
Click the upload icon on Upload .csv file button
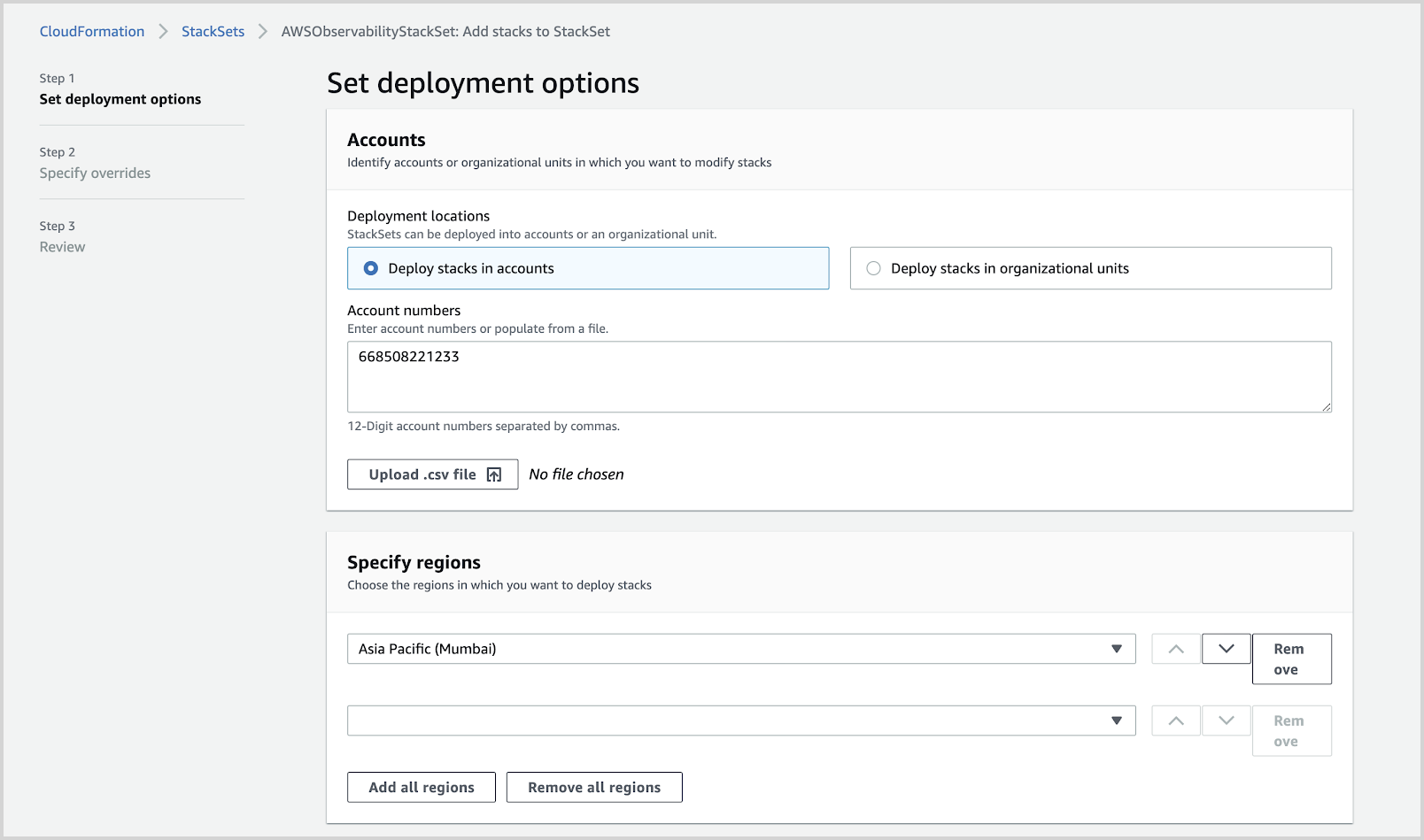[x=493, y=474]
